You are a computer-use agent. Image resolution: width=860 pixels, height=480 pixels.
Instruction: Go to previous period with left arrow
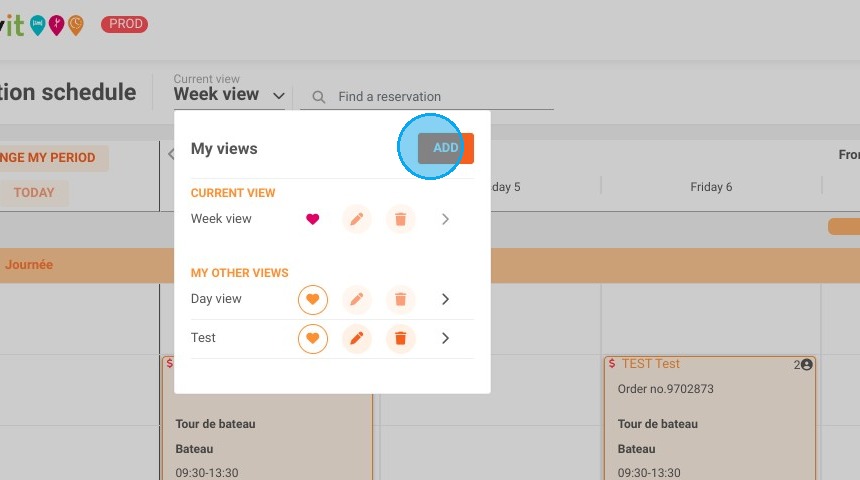[171, 154]
